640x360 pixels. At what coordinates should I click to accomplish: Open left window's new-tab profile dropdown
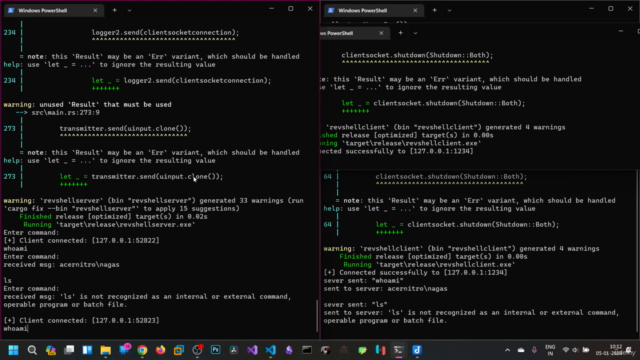pyautogui.click(x=129, y=10)
